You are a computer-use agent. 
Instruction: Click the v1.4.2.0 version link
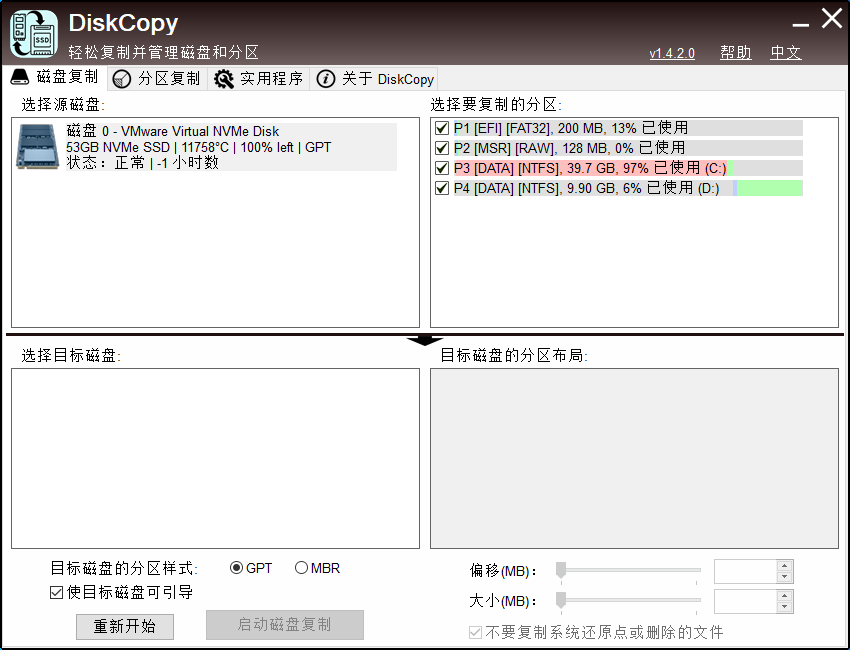tap(672, 54)
